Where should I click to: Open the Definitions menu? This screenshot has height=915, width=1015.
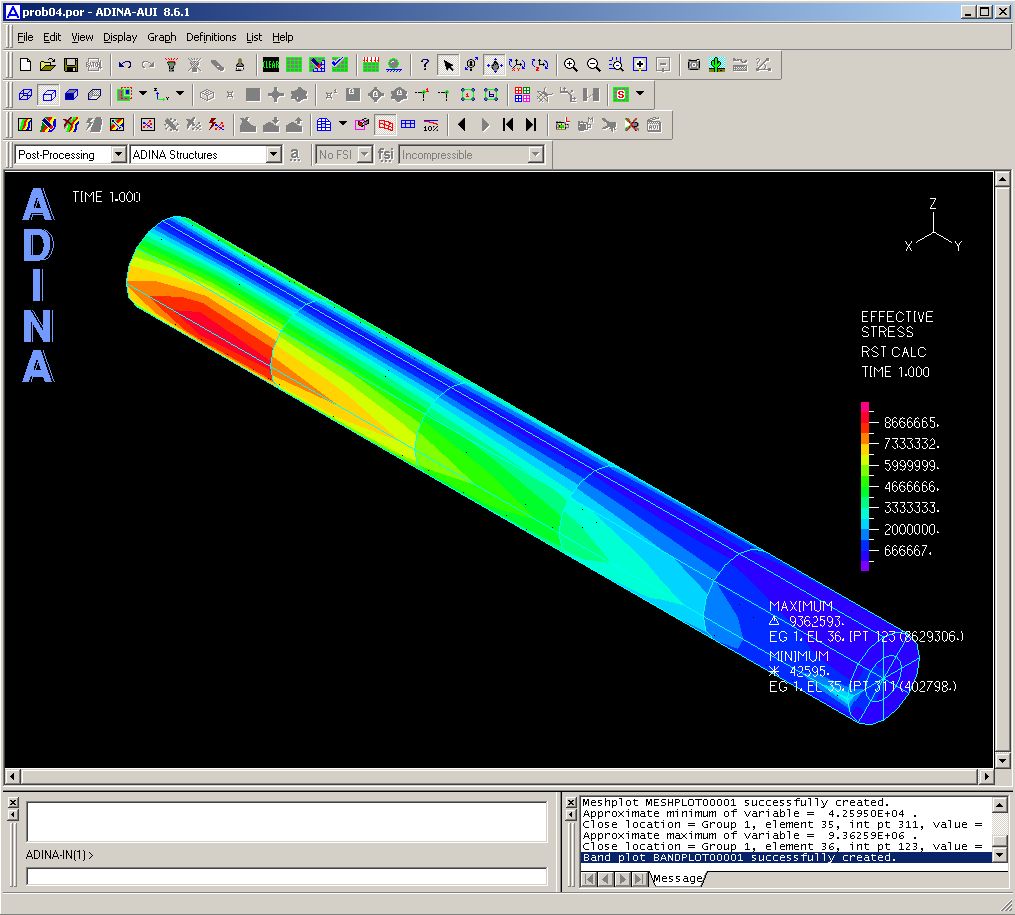pos(211,37)
